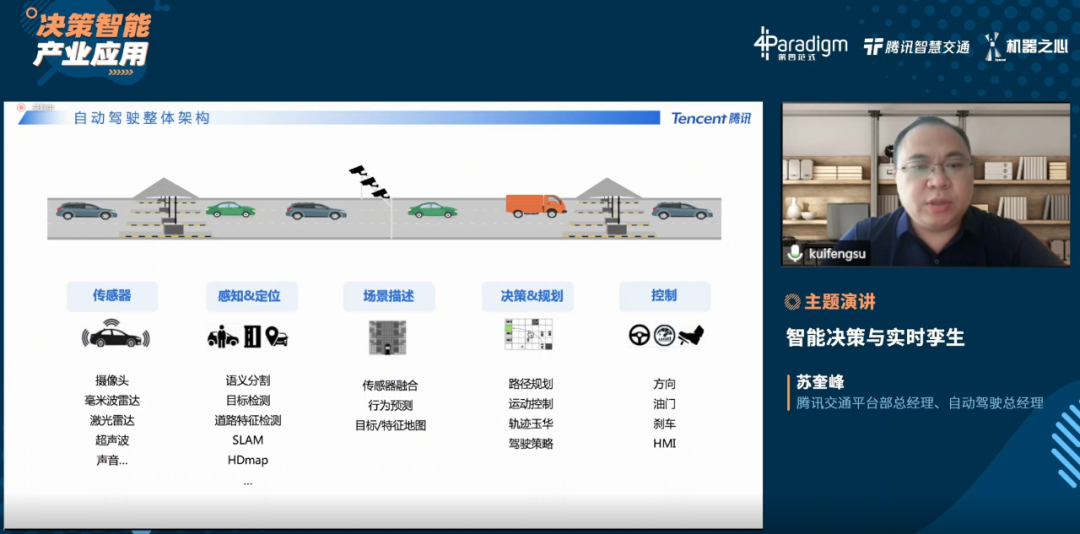Screen dimensions: 1080x534
Task: Click the 方向 list item
Action: (665, 384)
